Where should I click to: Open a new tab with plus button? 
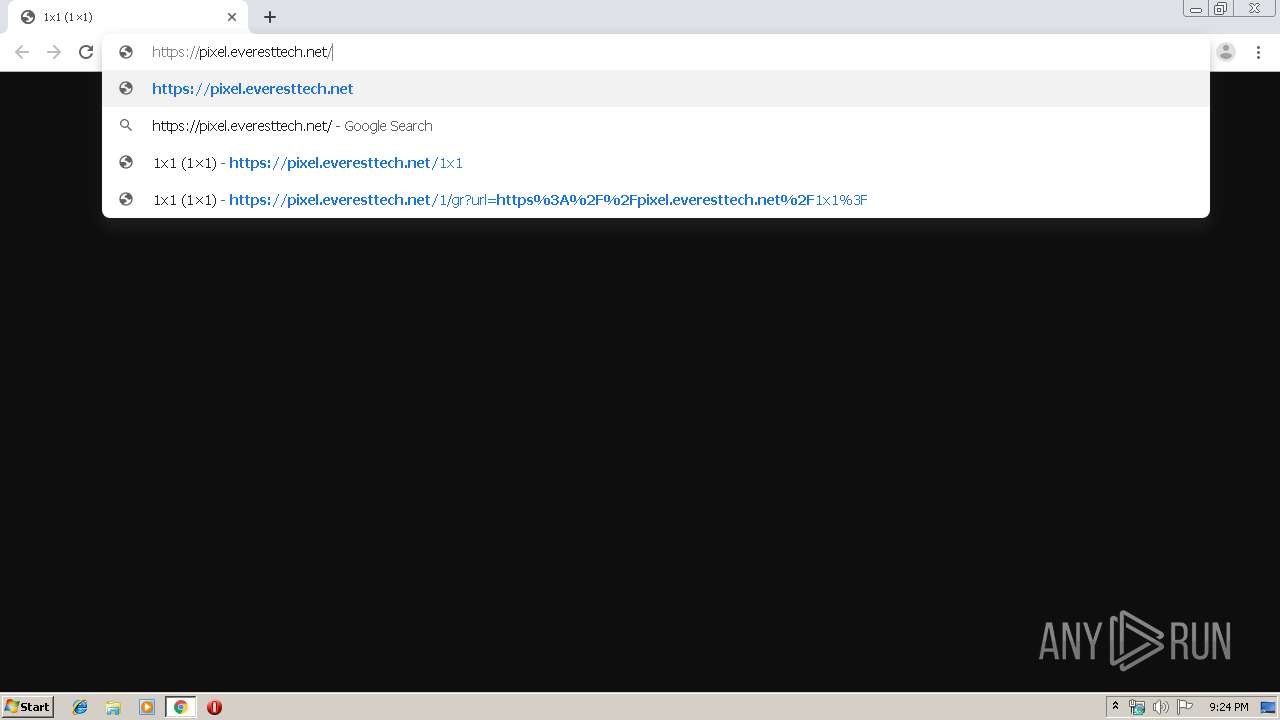point(270,17)
